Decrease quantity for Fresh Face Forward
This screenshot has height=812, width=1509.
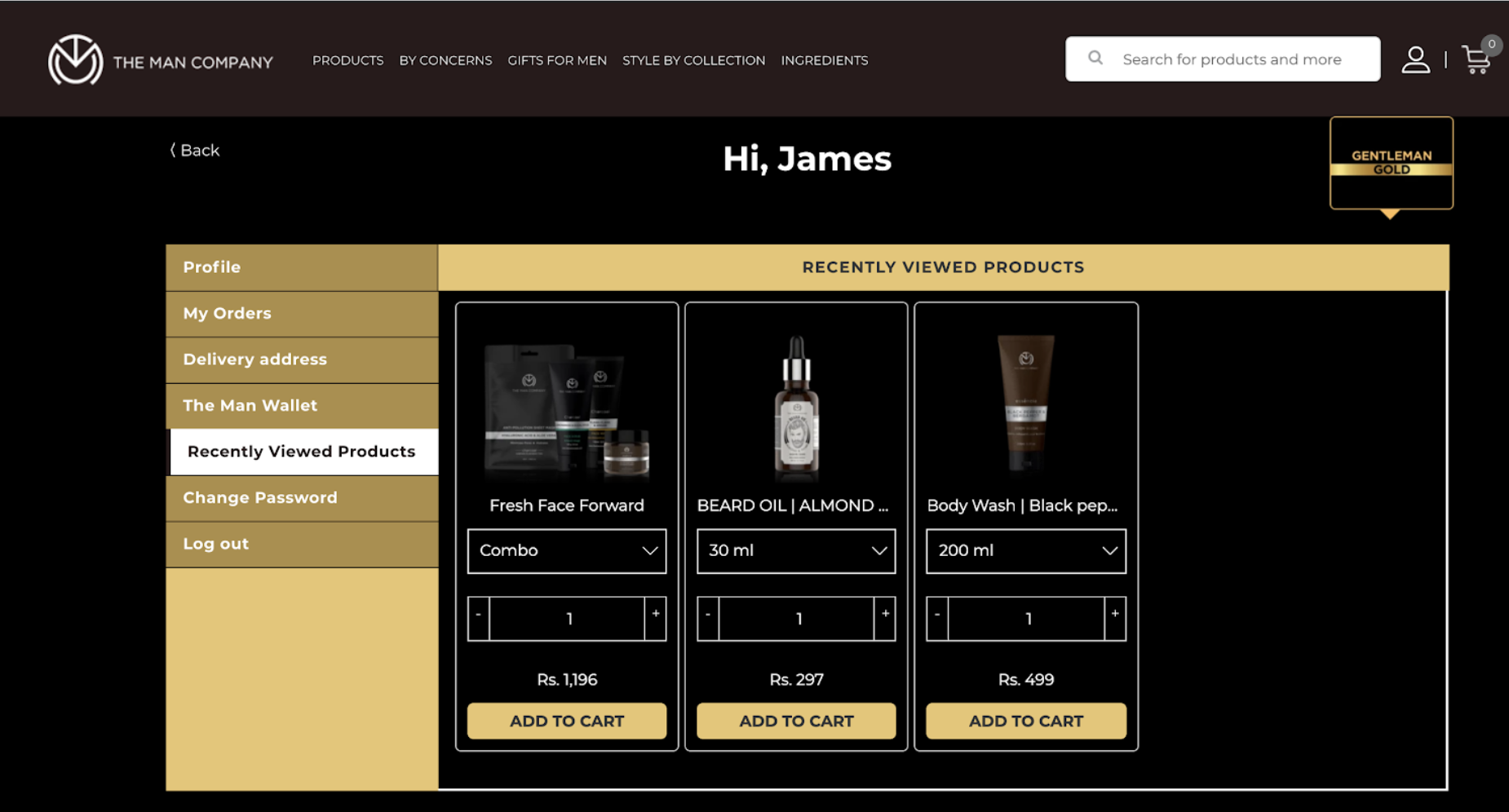click(479, 619)
